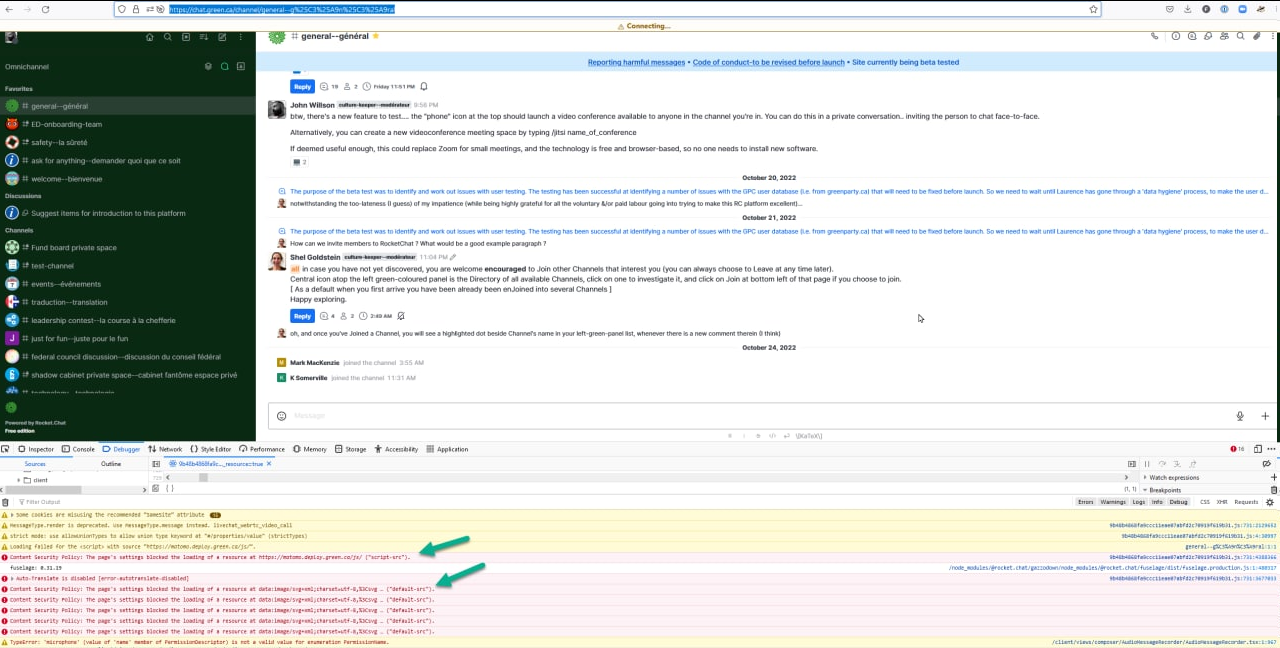Enable the XHR console filter
This screenshot has width=1280, height=648.
1222,501
